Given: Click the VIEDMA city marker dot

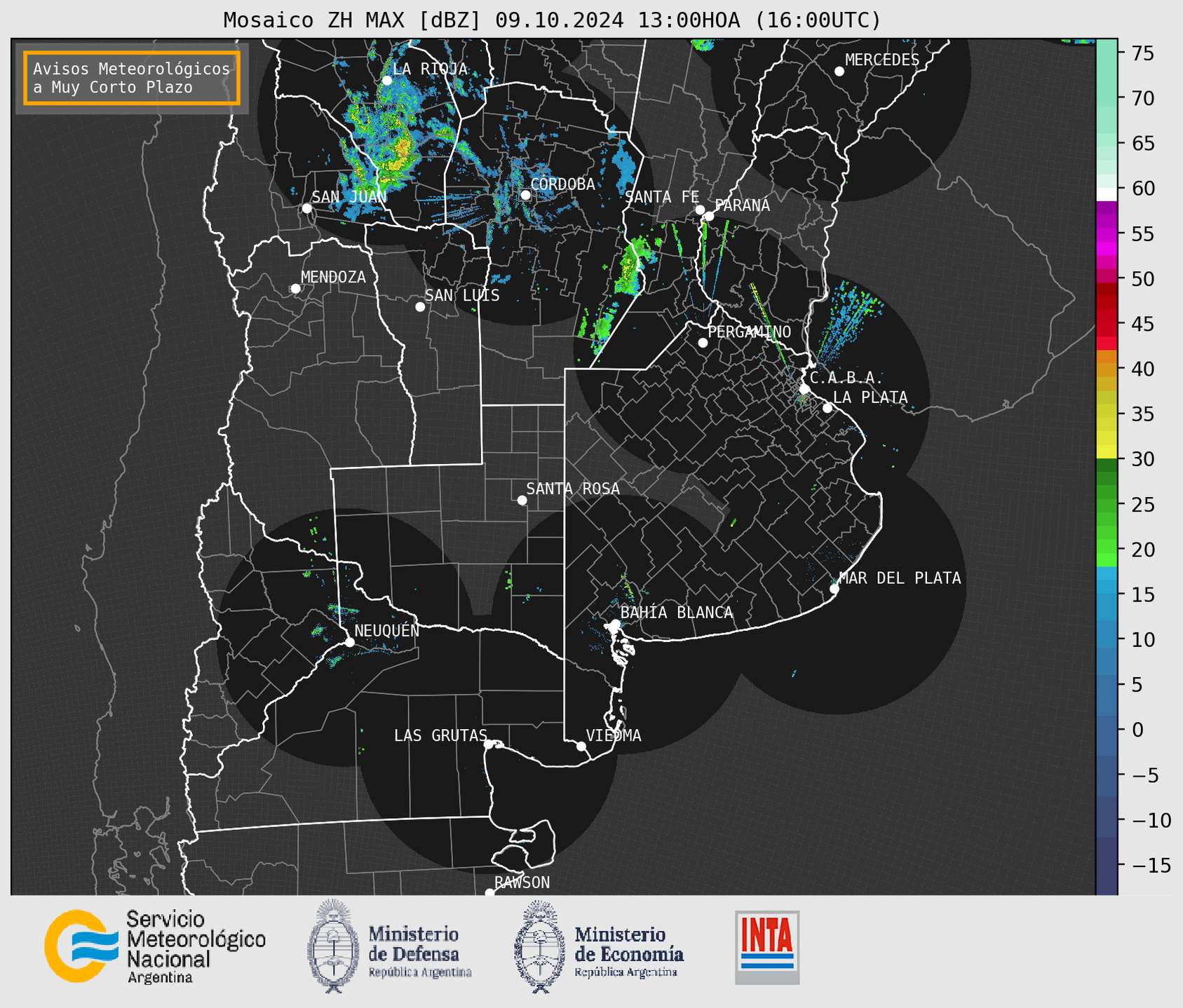Looking at the screenshot, I should 581,746.
